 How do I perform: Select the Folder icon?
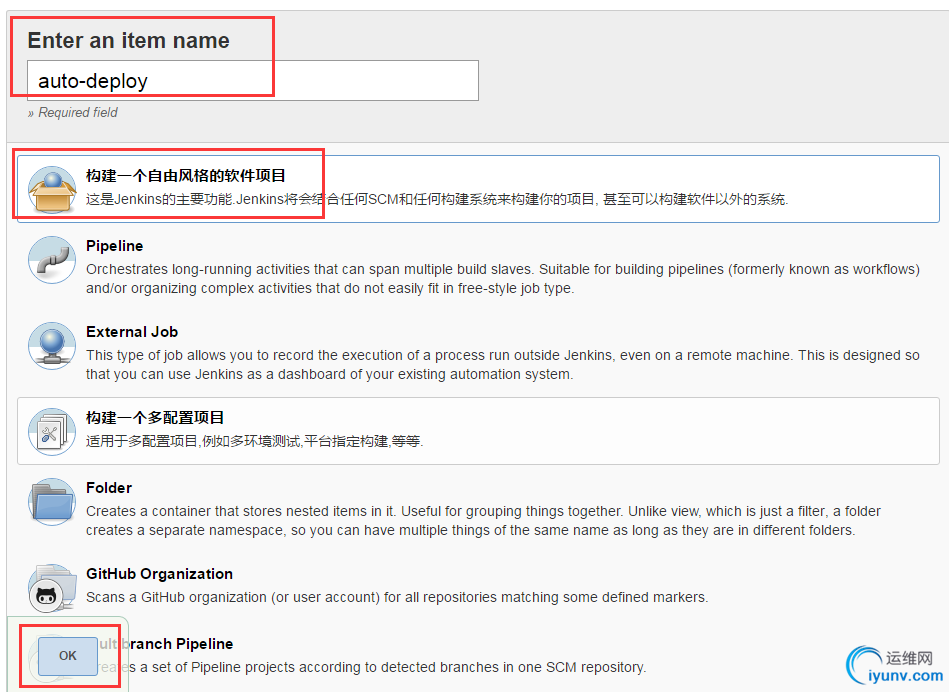[x=52, y=502]
